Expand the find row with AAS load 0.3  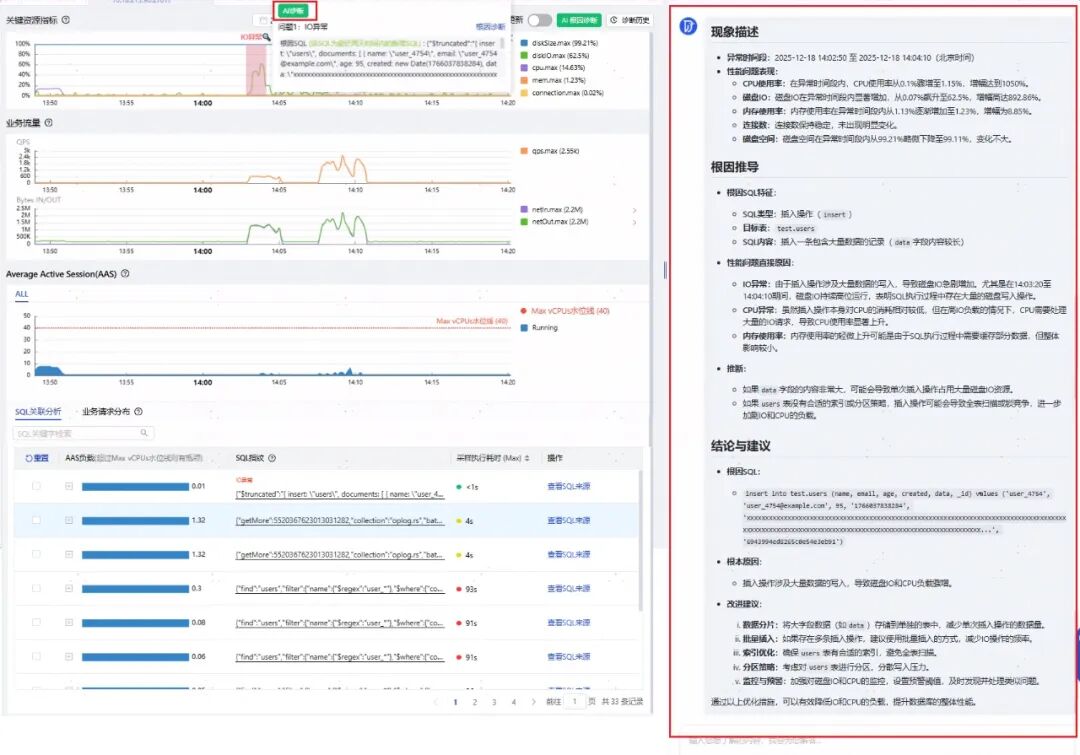point(69,588)
